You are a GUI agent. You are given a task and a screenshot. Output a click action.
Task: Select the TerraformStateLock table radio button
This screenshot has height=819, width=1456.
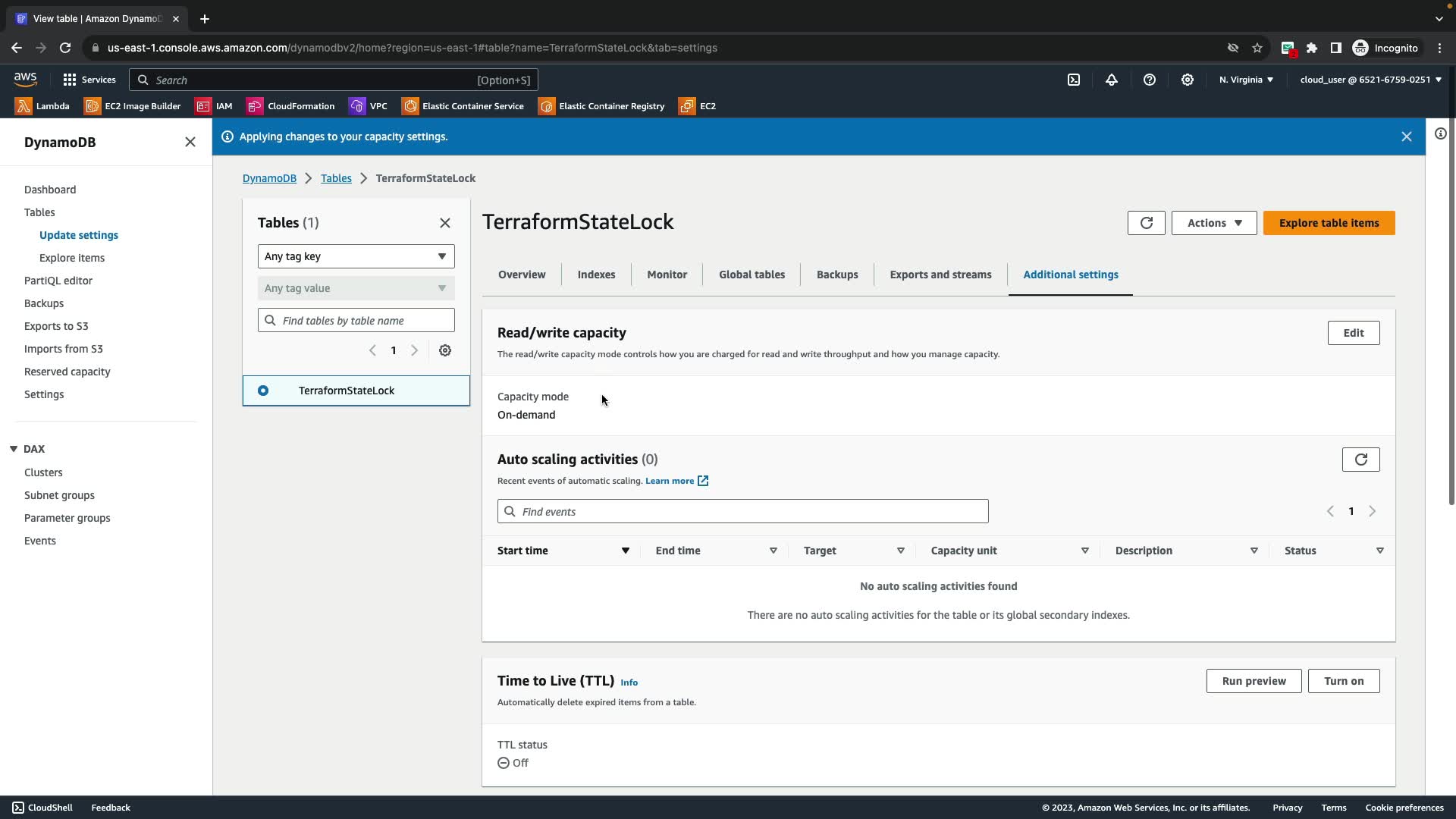tap(263, 391)
